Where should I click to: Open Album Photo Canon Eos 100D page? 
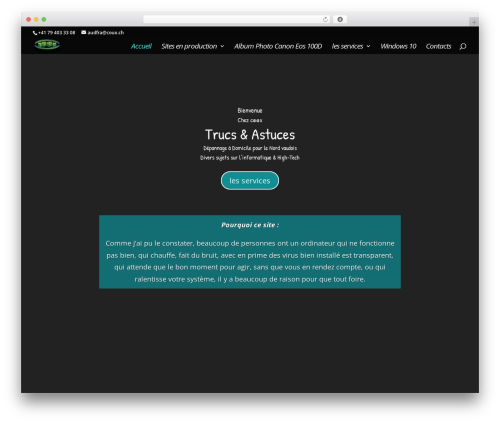[x=278, y=46]
